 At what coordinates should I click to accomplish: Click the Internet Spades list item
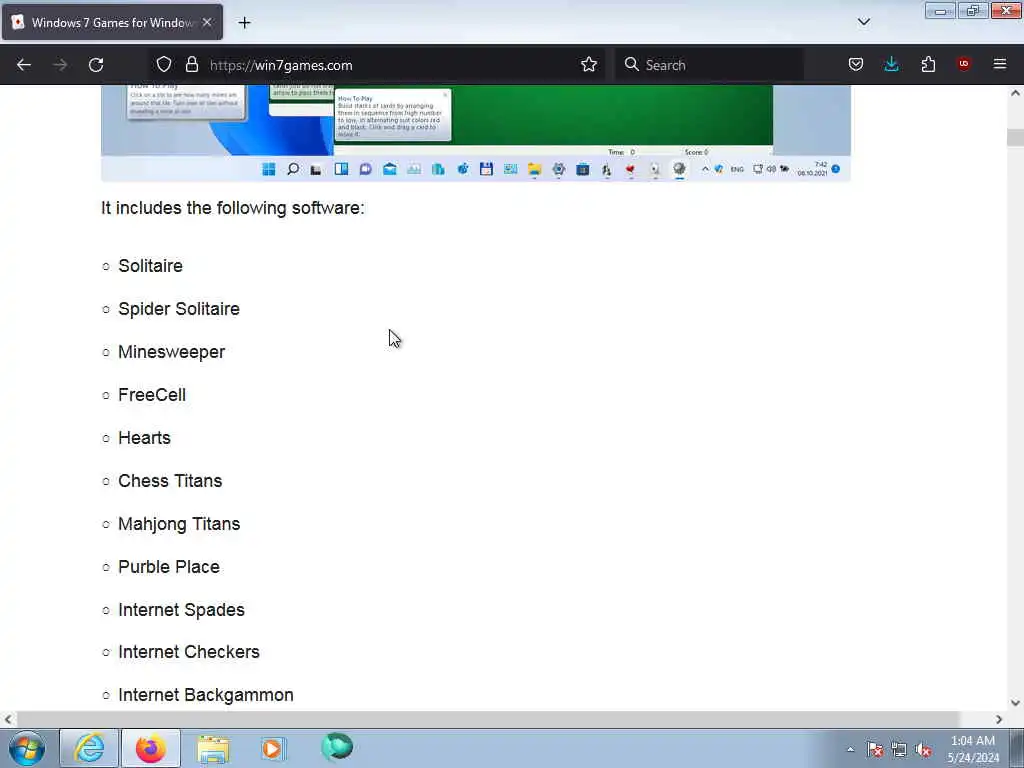[182, 610]
